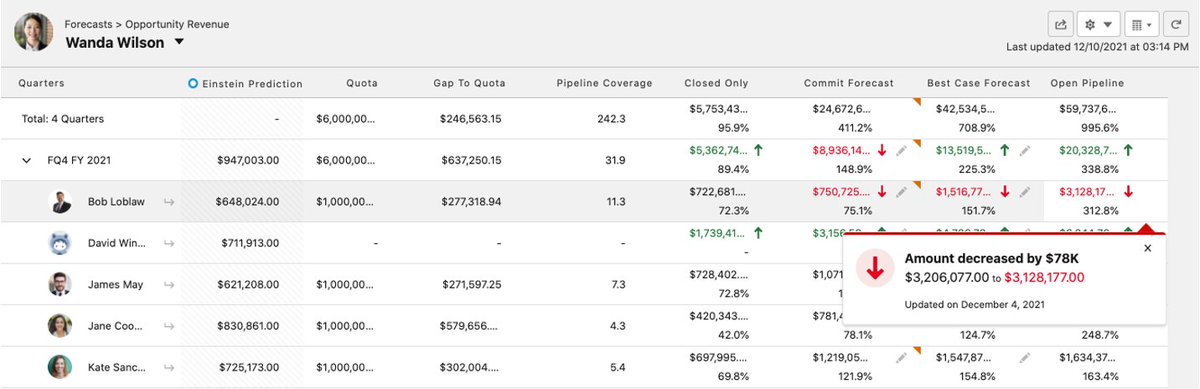This screenshot has width=1200, height=389.
Task: Click red down arrow in FQ4 Commit Forecast
Action: (882, 150)
